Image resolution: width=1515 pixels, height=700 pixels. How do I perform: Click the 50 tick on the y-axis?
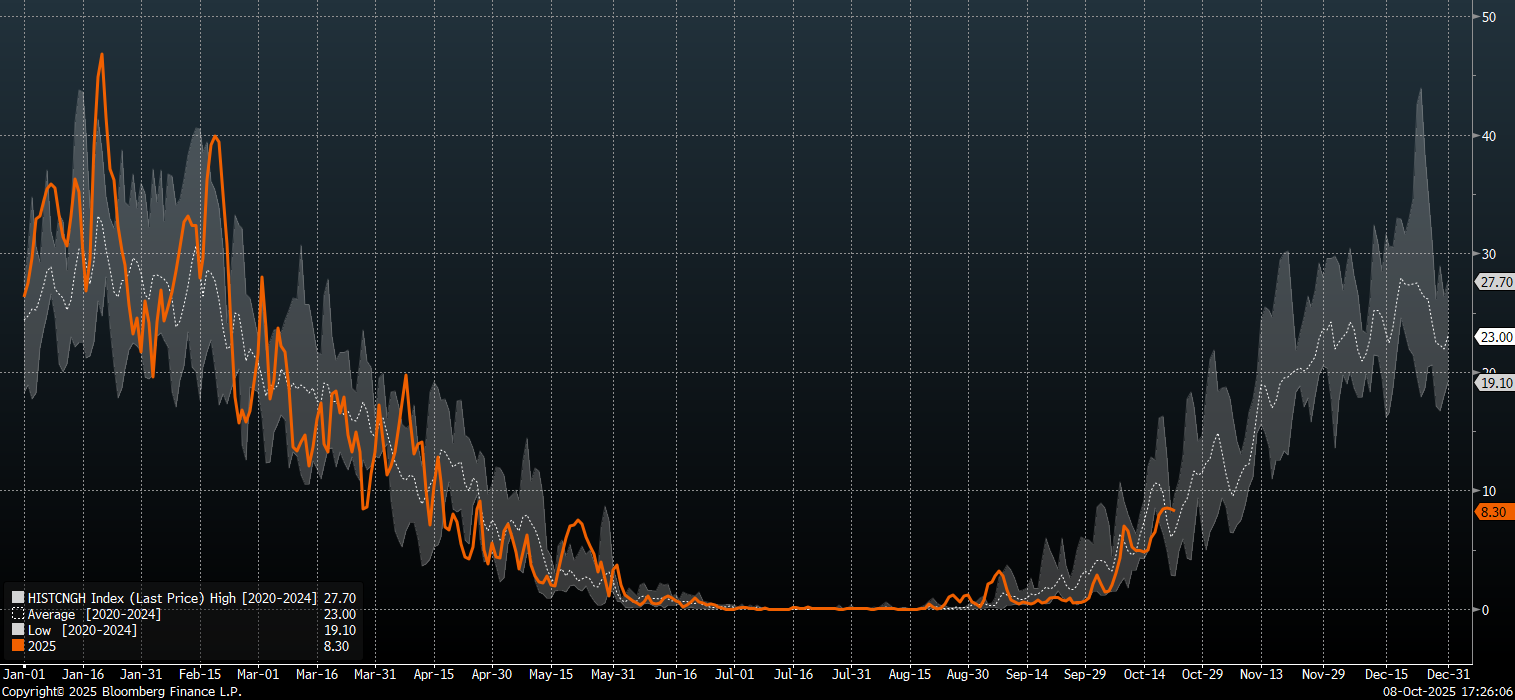(x=1488, y=17)
